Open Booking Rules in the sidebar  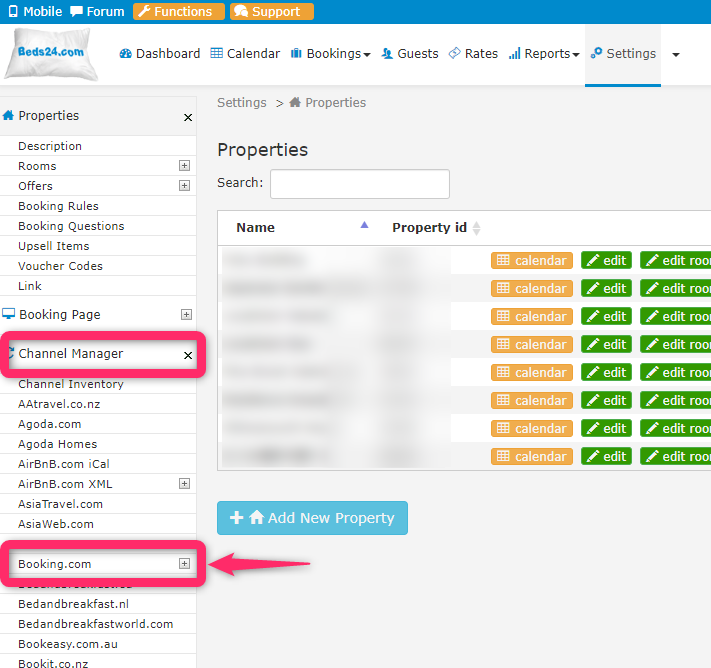click(x=58, y=206)
